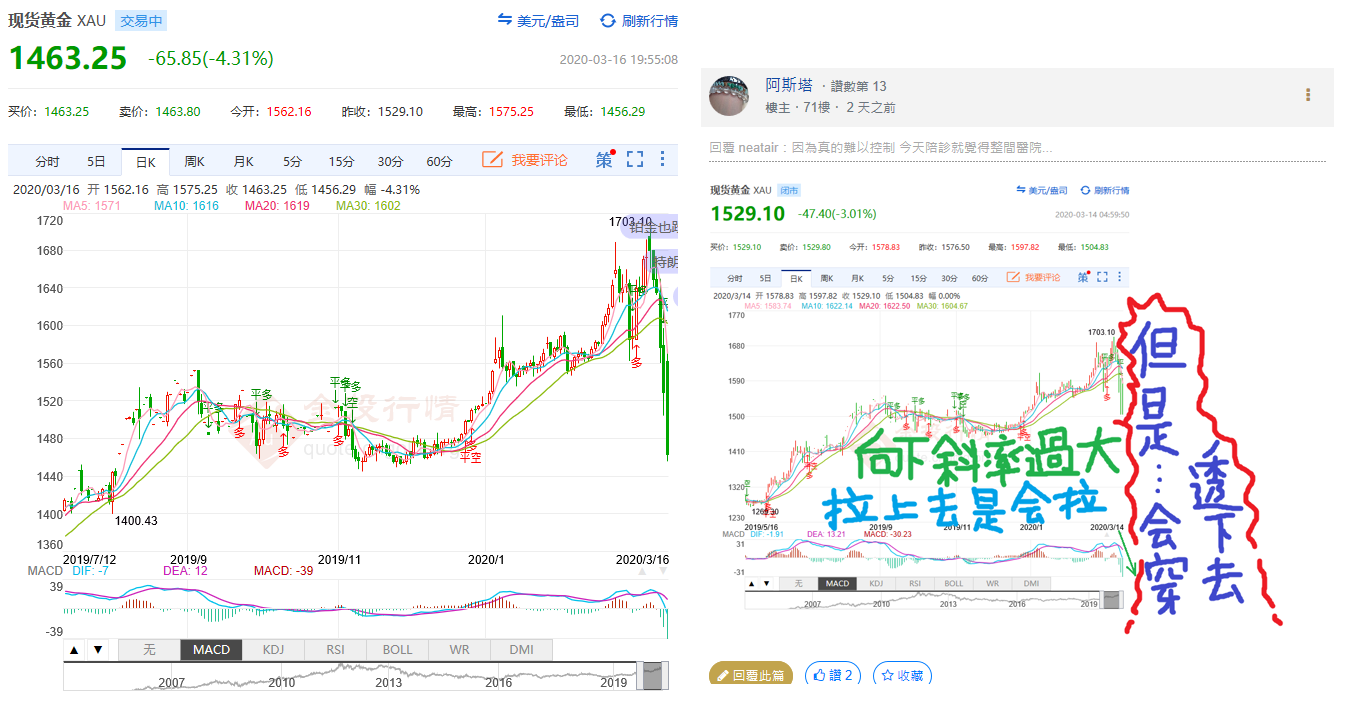Click the 回覆 neatair quoted reply text
This screenshot has height=711, width=1352.
tap(881, 148)
